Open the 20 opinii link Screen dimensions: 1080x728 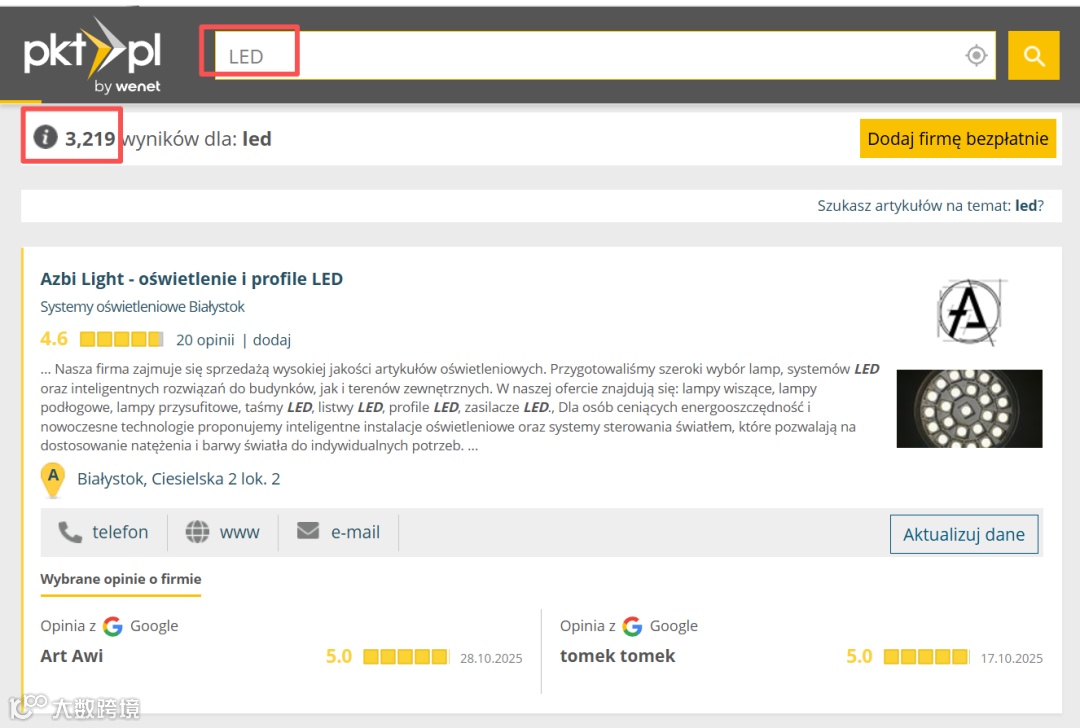pyautogui.click(x=205, y=340)
